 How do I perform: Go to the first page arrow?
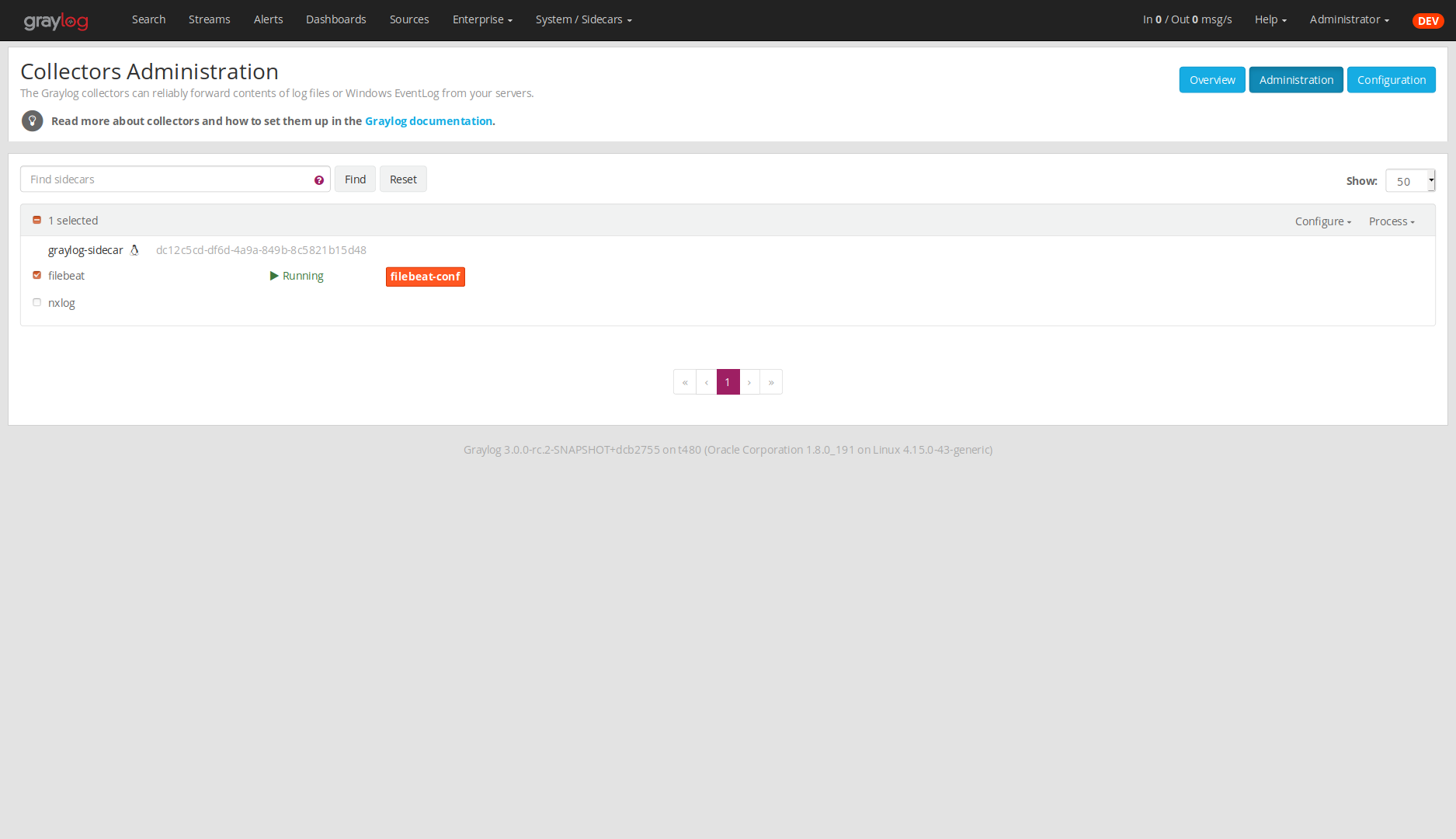[685, 382]
